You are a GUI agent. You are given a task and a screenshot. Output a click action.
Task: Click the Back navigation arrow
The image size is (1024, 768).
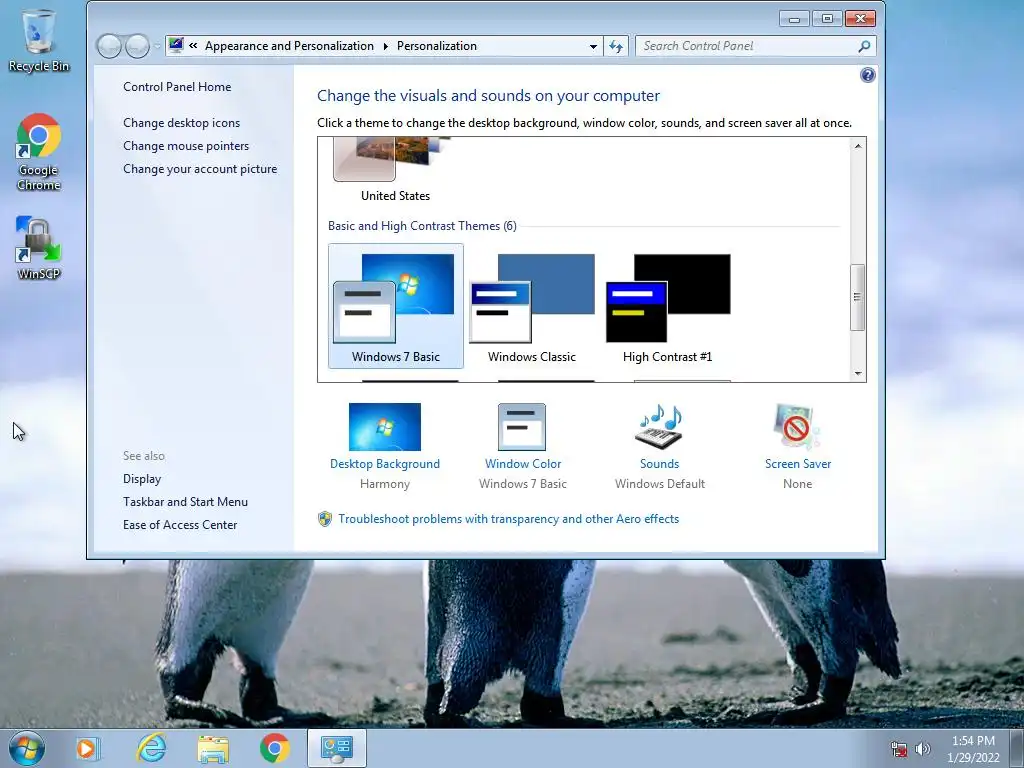[109, 46]
